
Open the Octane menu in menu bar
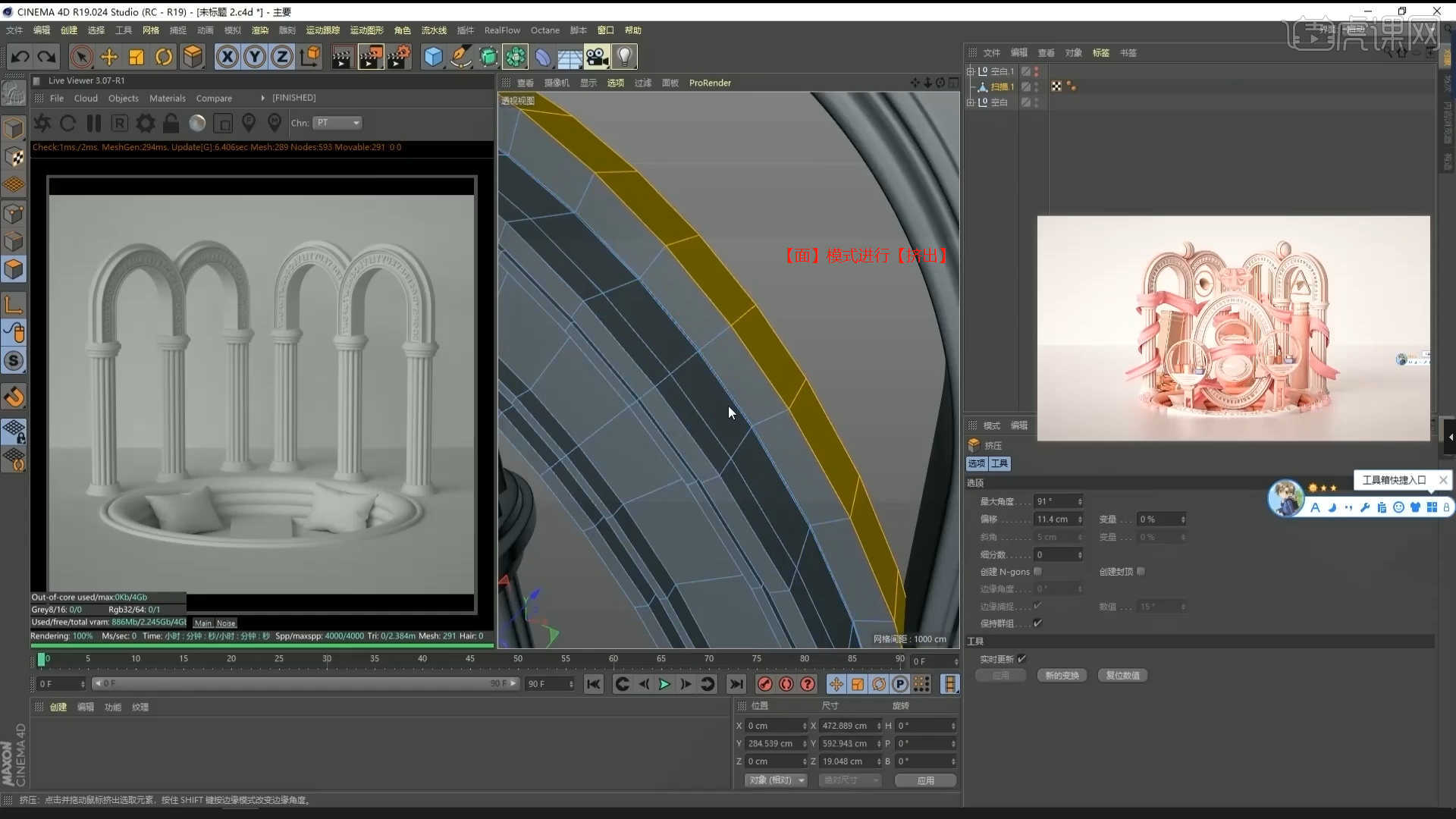[545, 30]
